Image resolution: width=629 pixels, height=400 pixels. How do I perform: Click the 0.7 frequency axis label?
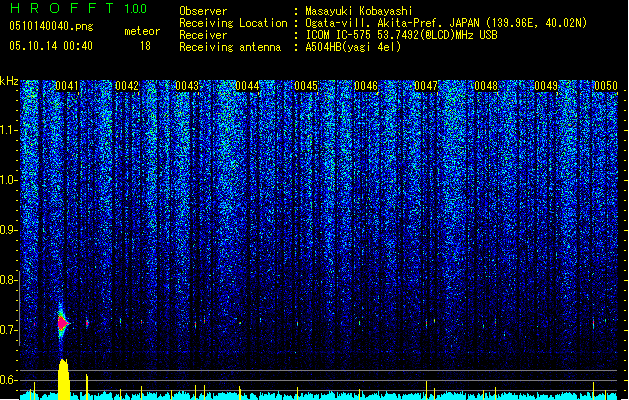[9, 330]
